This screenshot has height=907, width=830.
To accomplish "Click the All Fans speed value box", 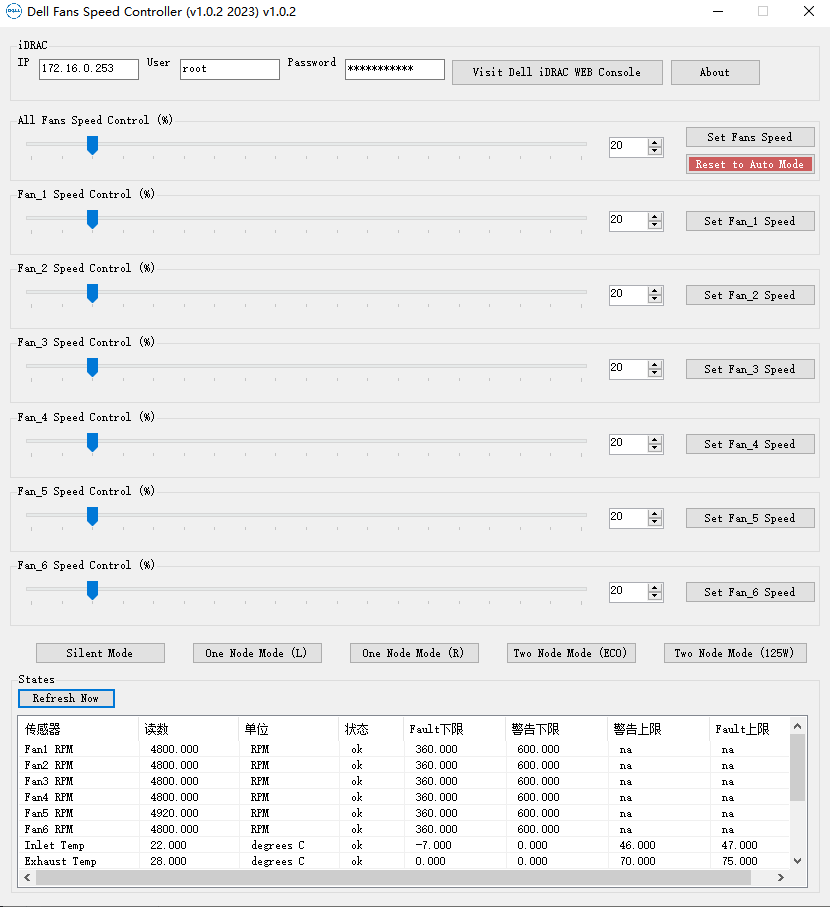I will 628,146.
